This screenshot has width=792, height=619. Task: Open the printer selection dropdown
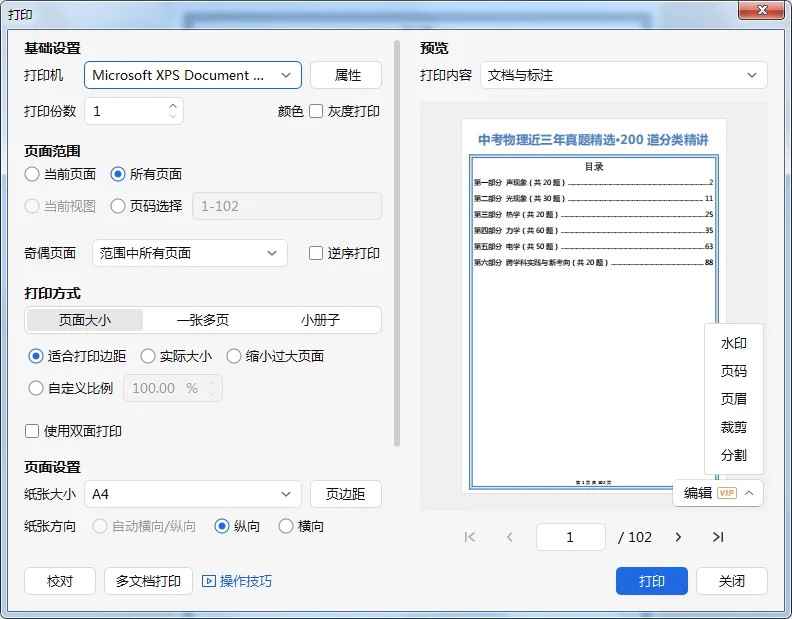pos(193,75)
